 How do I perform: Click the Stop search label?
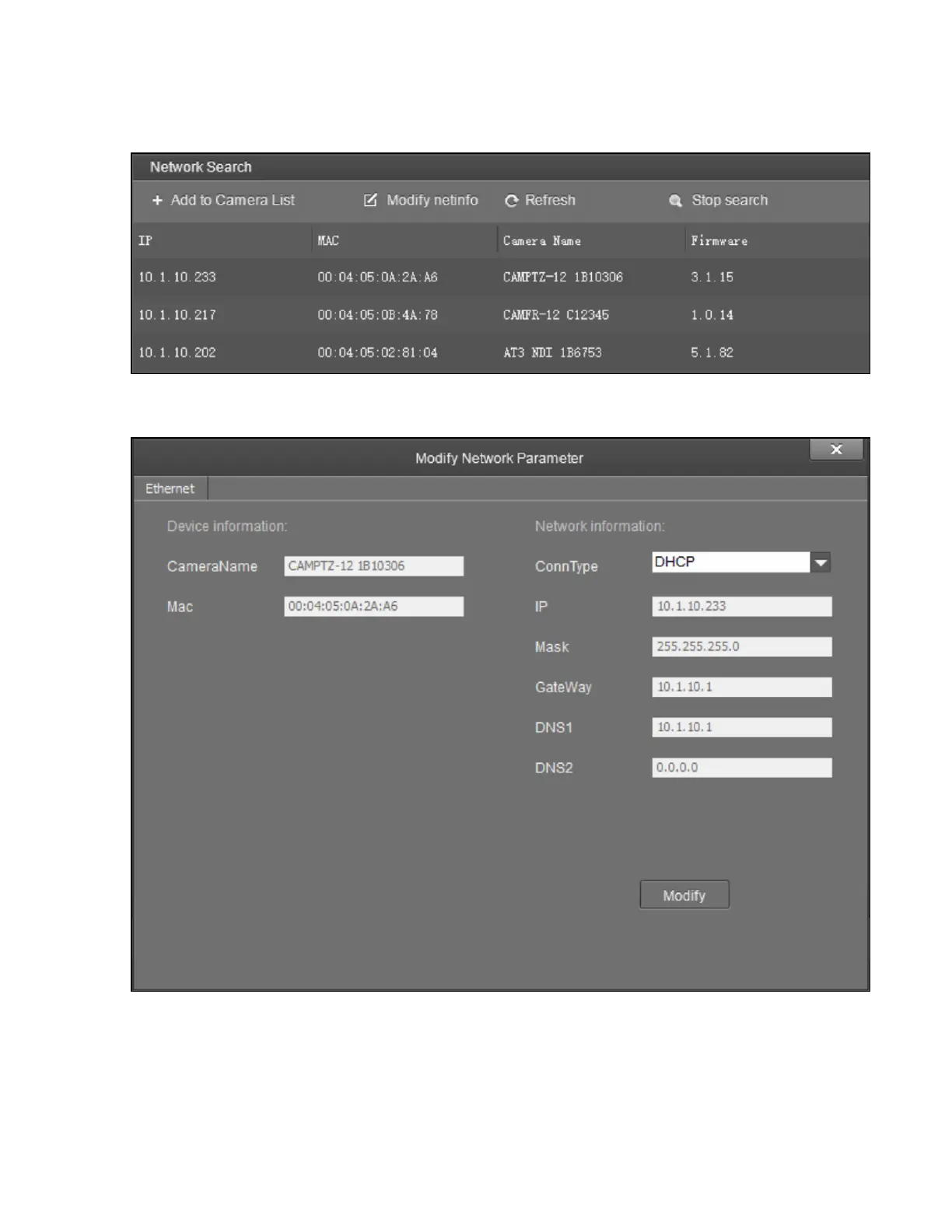click(730, 200)
